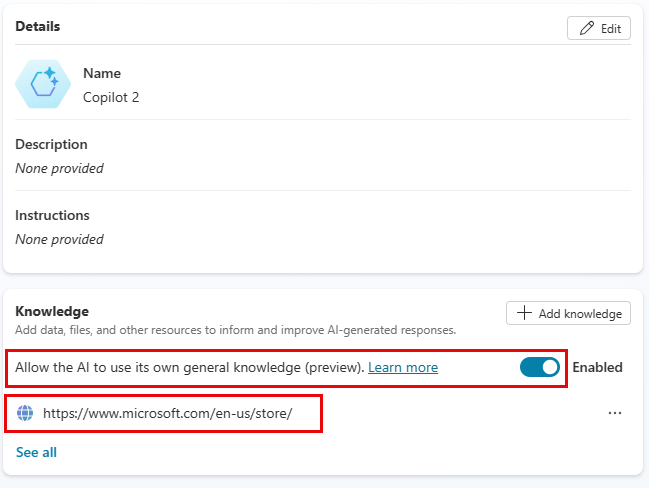Open the more options ellipsis for store URL
649x488 pixels.
coord(615,413)
